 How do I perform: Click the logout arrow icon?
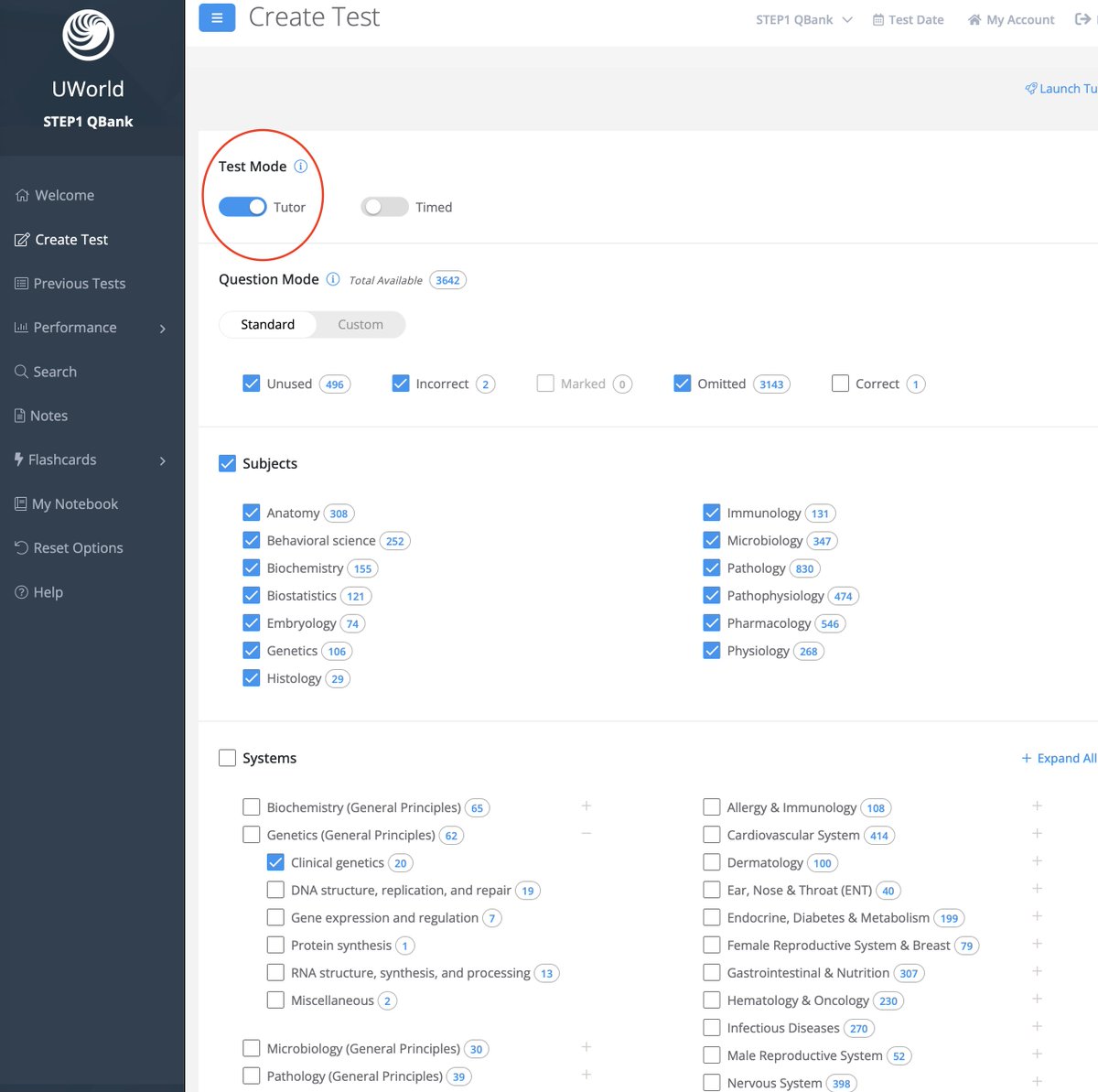1082,19
